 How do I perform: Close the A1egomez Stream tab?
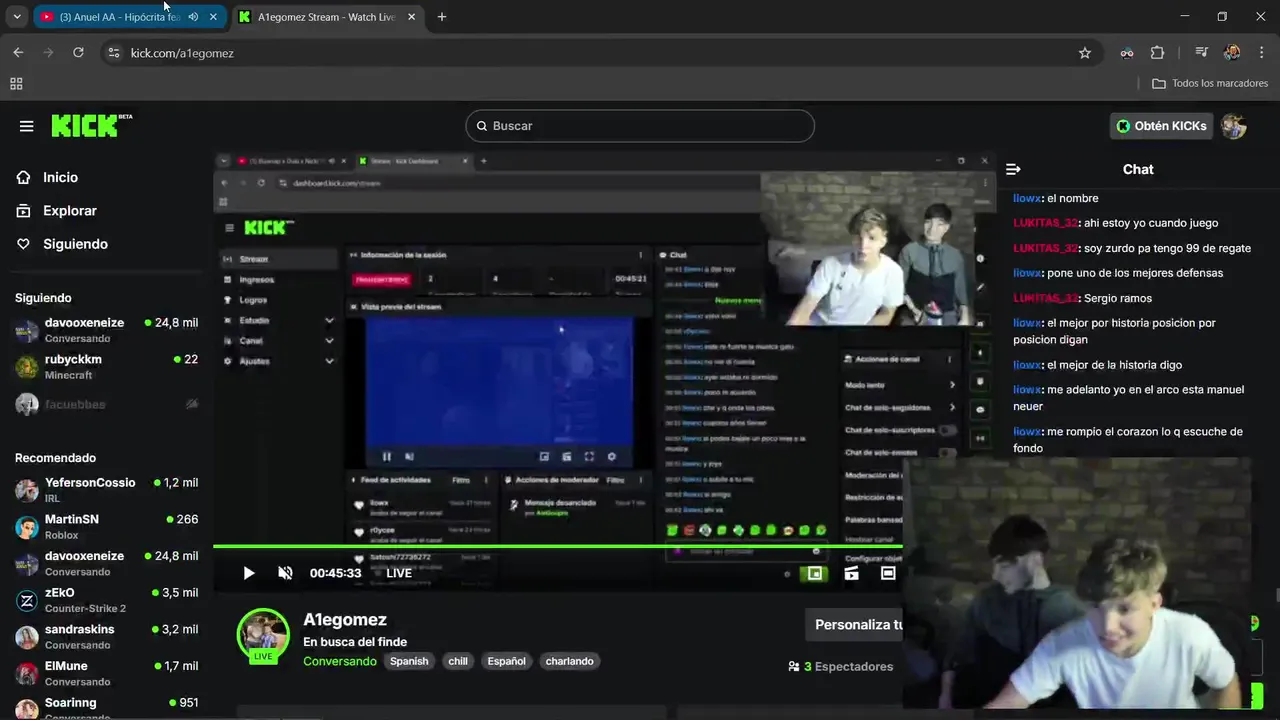pos(411,17)
